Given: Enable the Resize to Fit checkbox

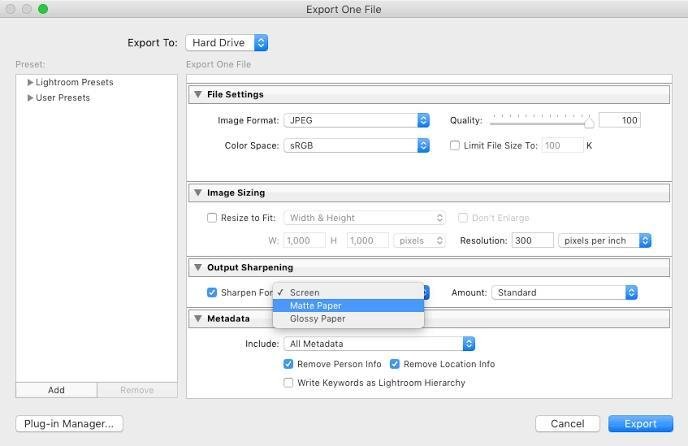Looking at the screenshot, I should tap(211, 218).
